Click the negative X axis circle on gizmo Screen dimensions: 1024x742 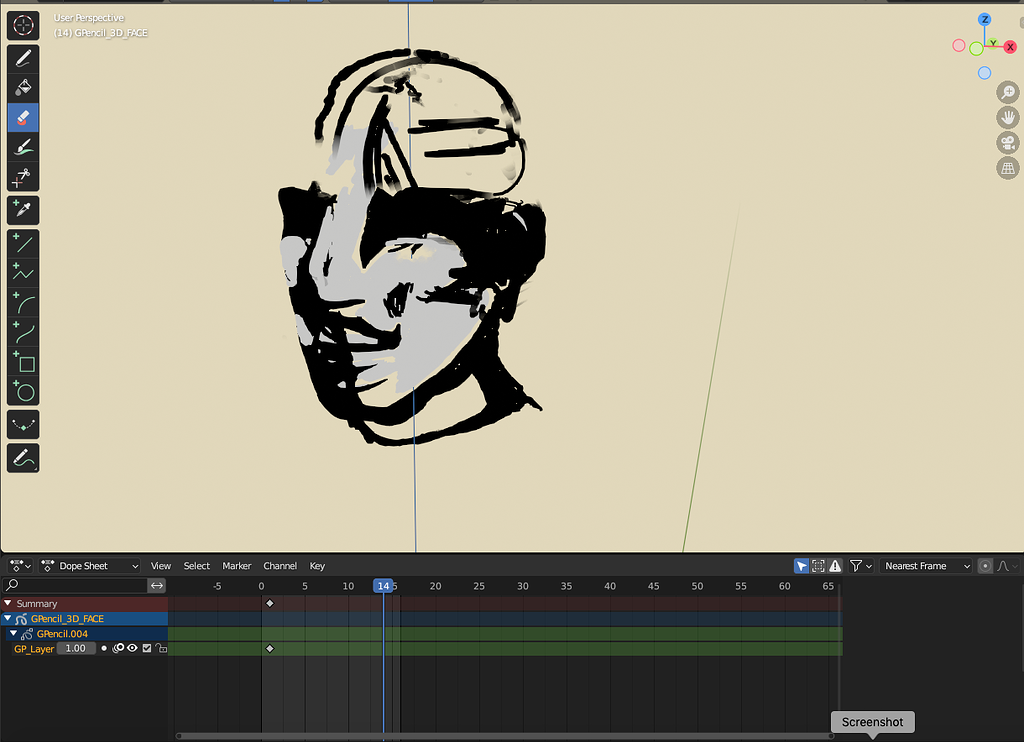click(x=959, y=46)
